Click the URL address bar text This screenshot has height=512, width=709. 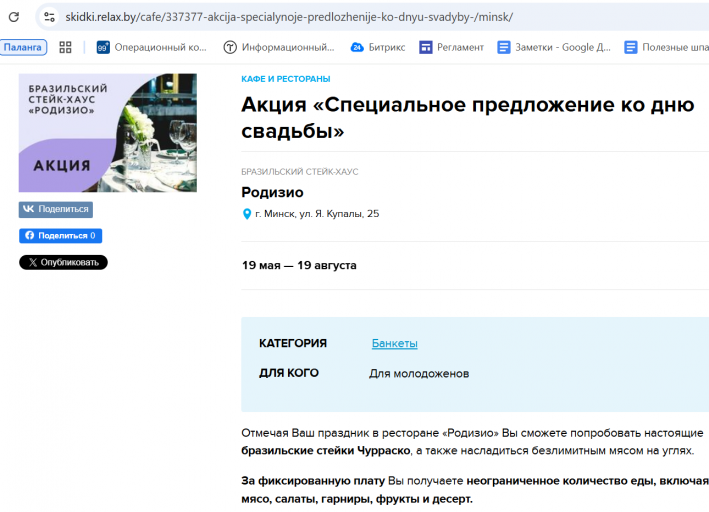[289, 17]
